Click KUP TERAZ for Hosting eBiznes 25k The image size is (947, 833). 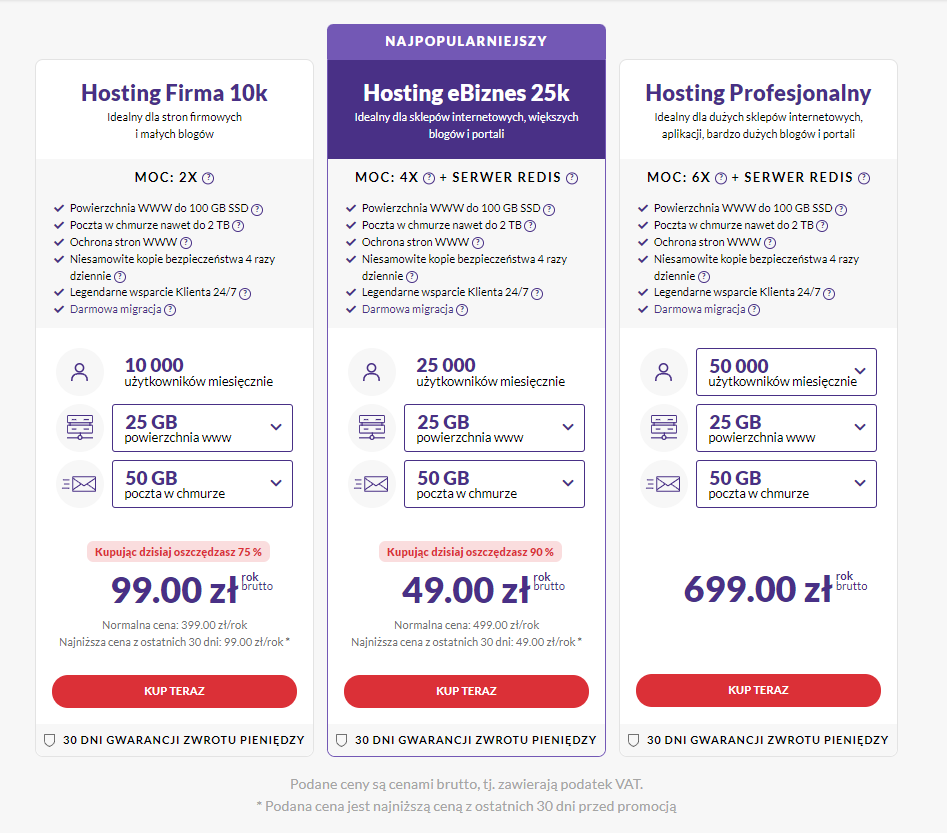pos(466,692)
